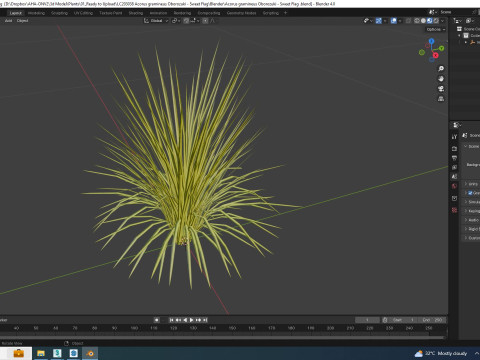The height and width of the screenshot is (360, 480).
Task: Open the World properties red globe icon
Action: (x=454, y=186)
